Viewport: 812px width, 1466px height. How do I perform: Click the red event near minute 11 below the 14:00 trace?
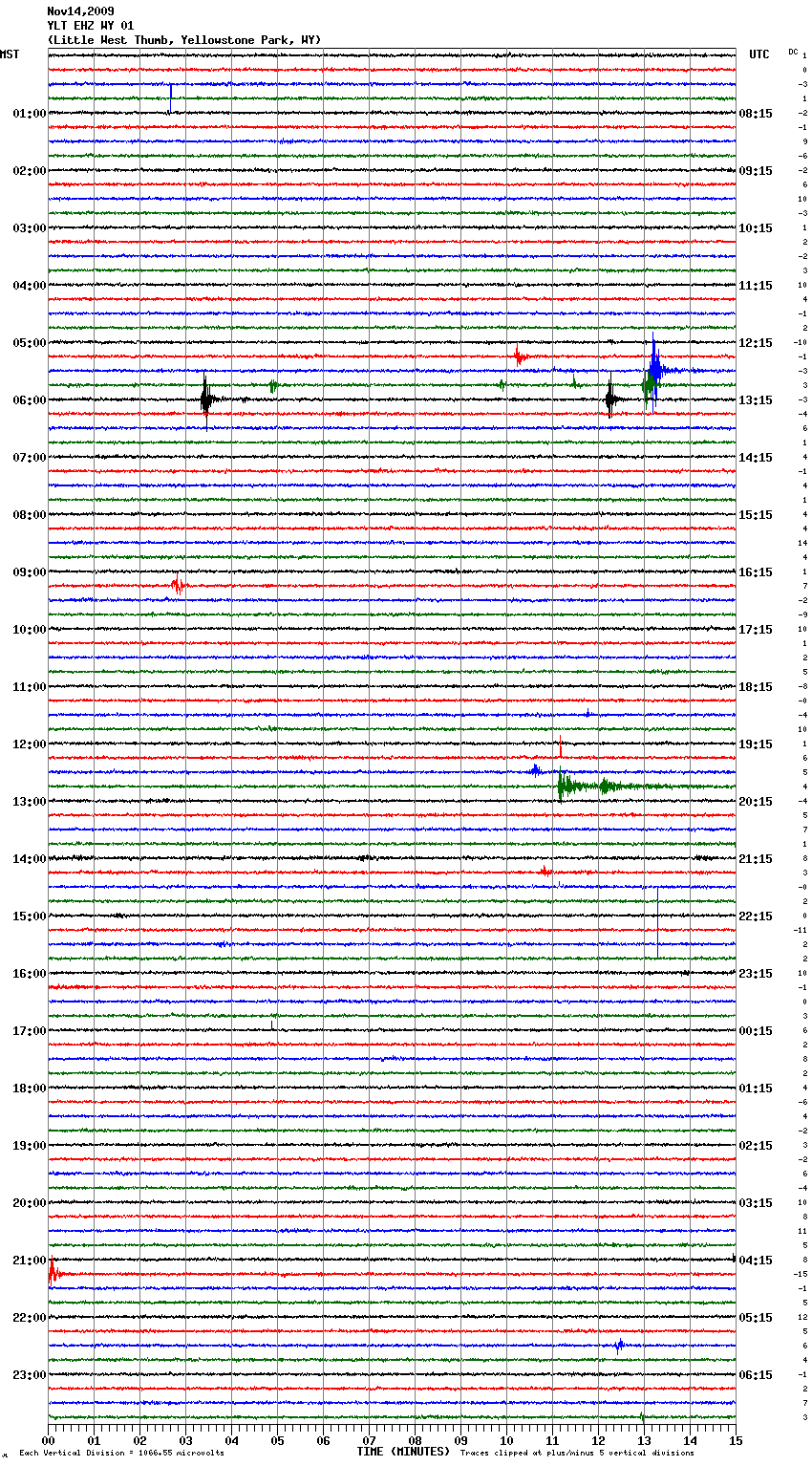[544, 872]
